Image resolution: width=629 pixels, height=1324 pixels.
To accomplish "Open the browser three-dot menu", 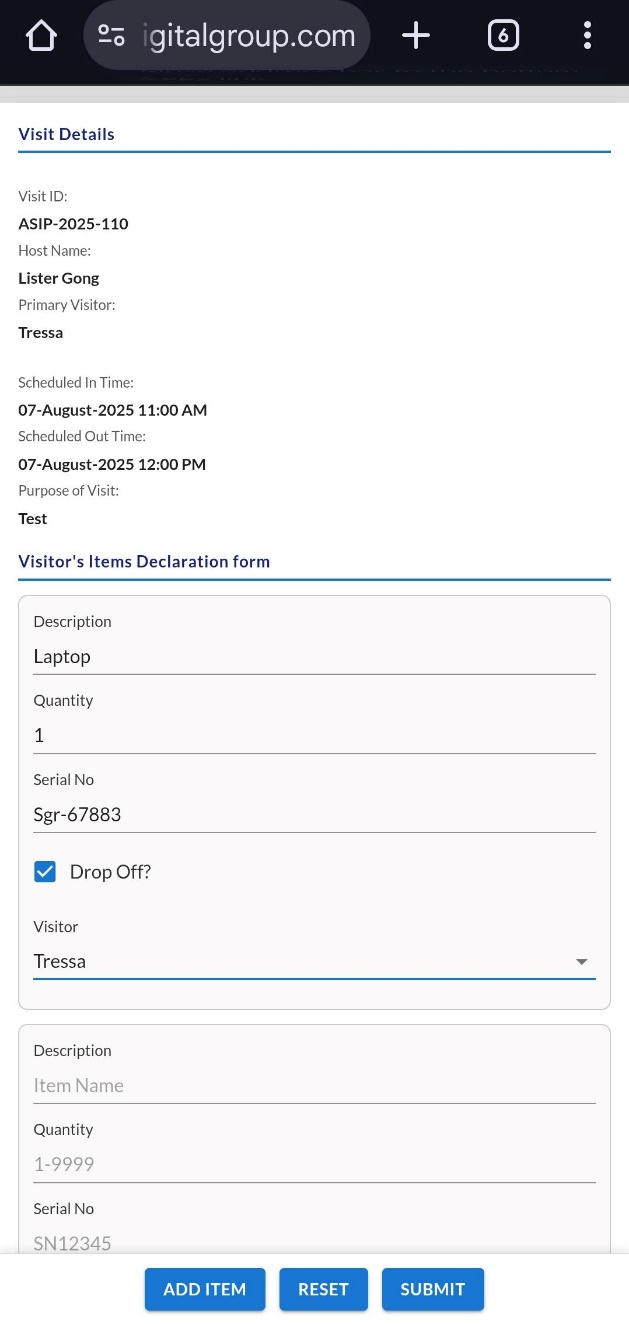I will pos(587,37).
